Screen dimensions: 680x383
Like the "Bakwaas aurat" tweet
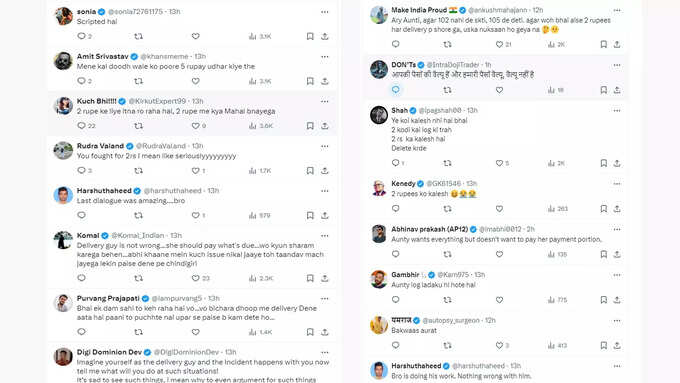point(500,345)
